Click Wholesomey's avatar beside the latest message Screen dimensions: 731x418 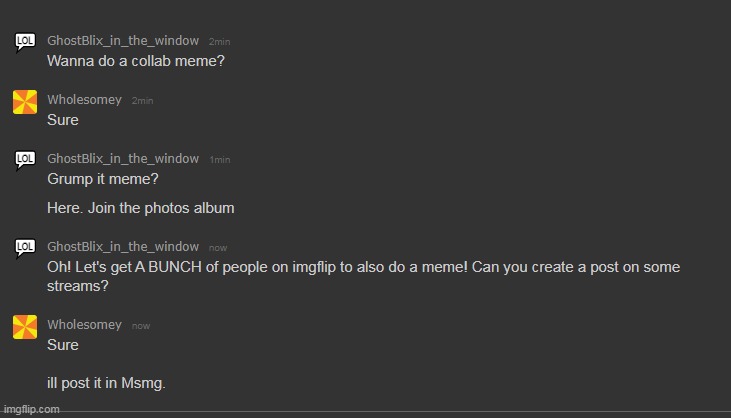(25, 326)
